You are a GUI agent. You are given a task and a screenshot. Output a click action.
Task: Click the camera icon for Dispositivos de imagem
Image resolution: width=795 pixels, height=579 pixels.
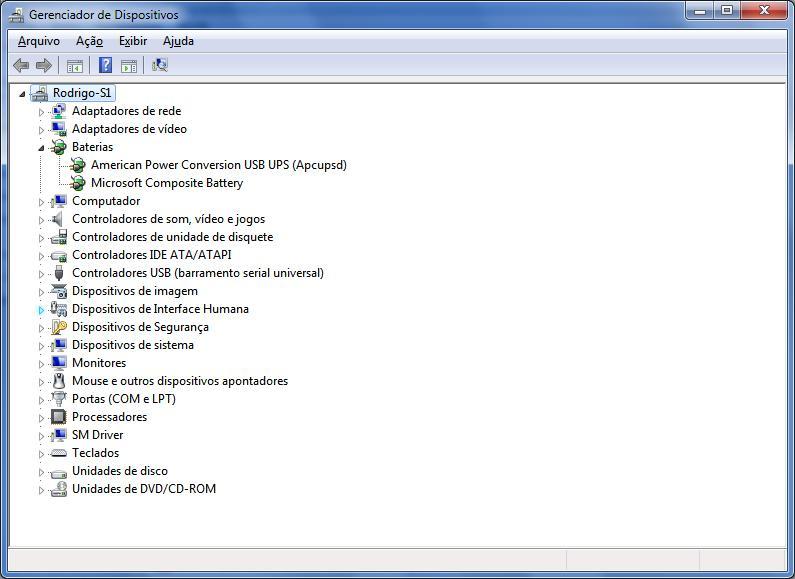pyautogui.click(x=59, y=291)
